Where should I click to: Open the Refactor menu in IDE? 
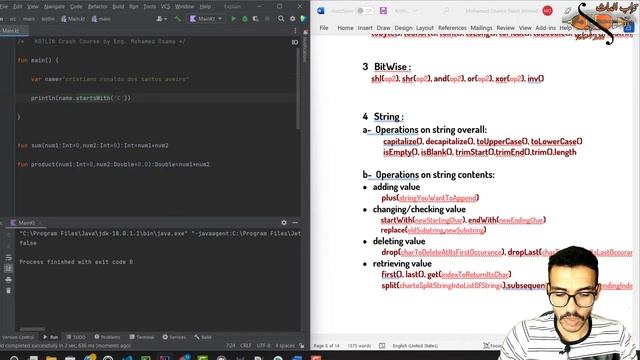tap(98, 7)
